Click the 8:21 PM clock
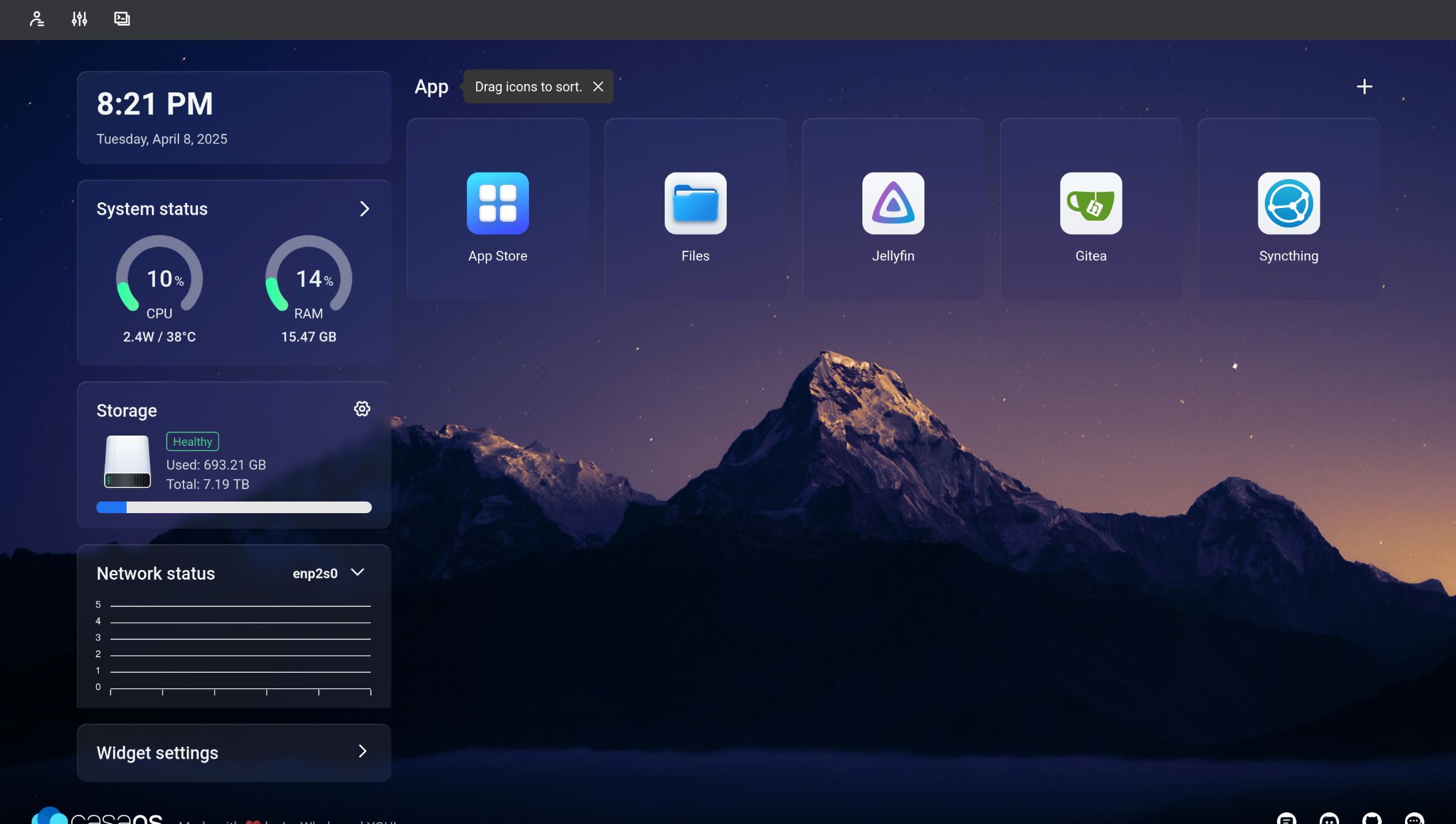 tap(154, 103)
